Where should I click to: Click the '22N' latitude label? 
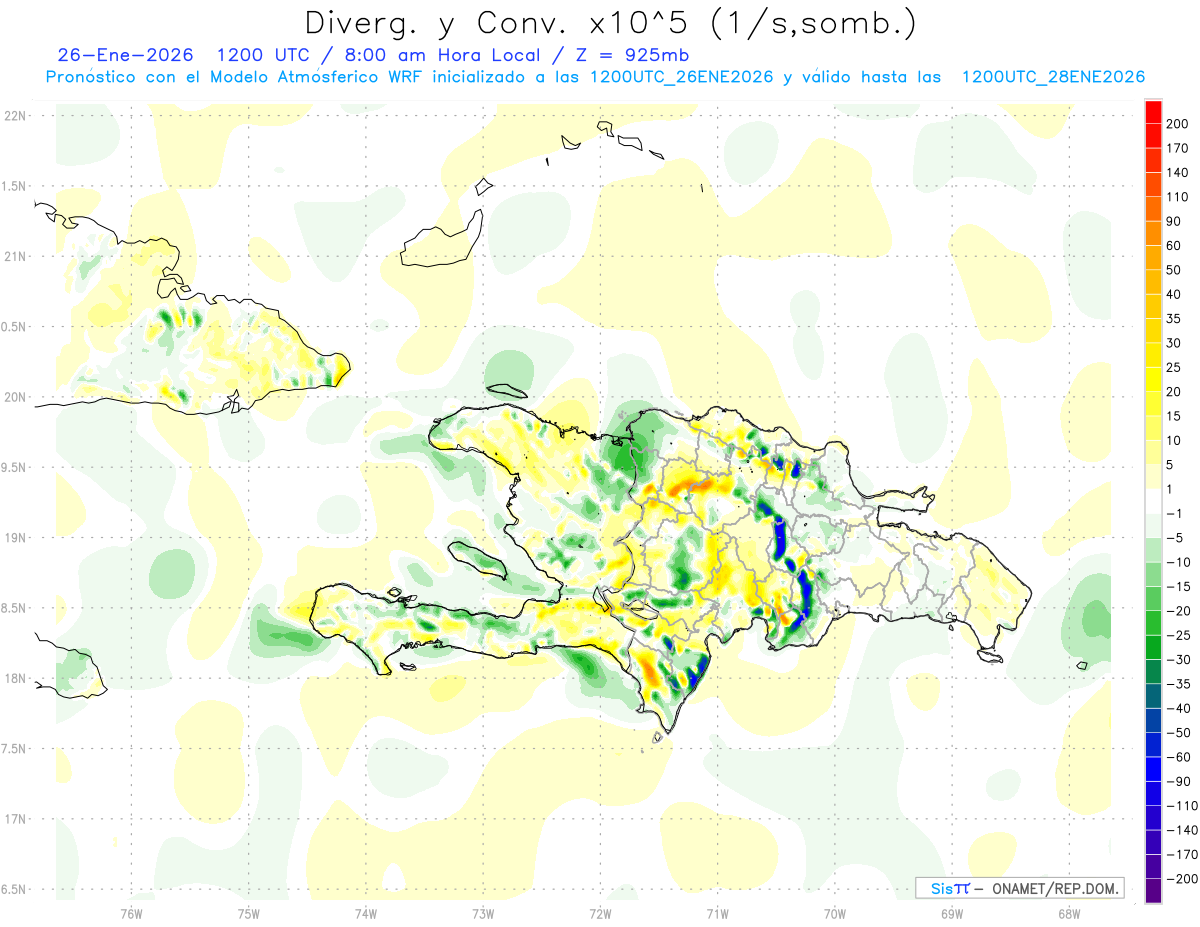pyautogui.click(x=15, y=116)
